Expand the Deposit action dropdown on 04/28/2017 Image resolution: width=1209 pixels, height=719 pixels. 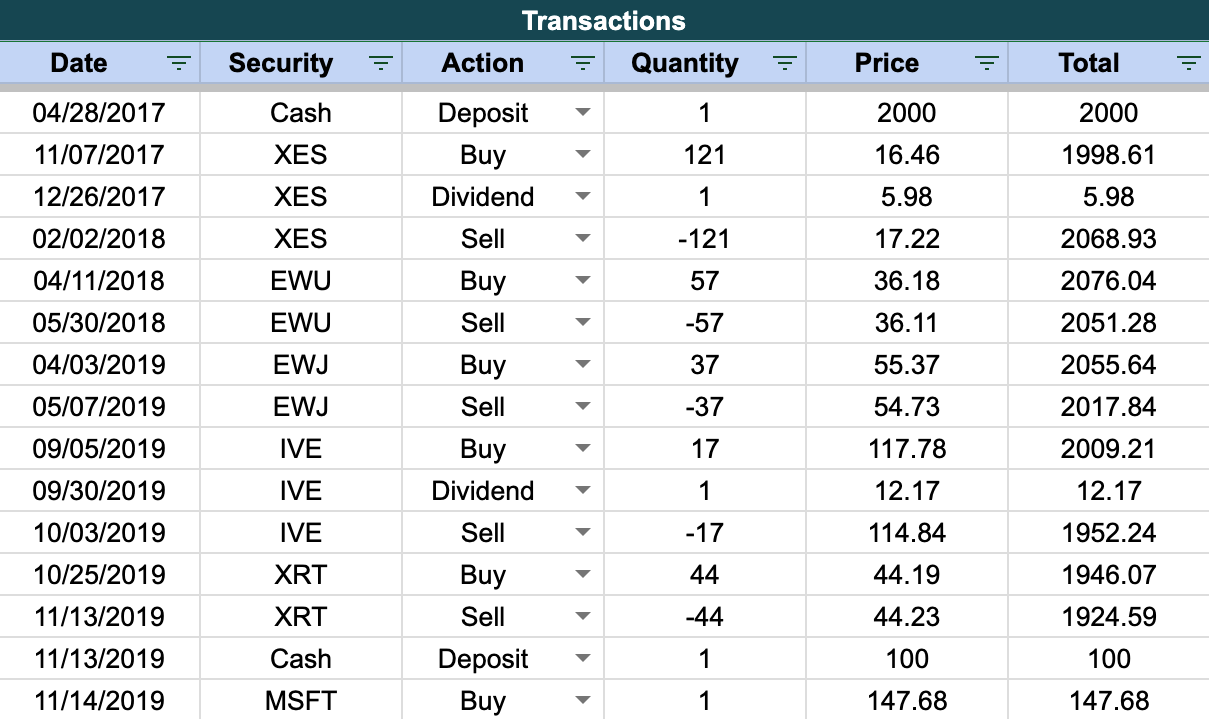[583, 113]
